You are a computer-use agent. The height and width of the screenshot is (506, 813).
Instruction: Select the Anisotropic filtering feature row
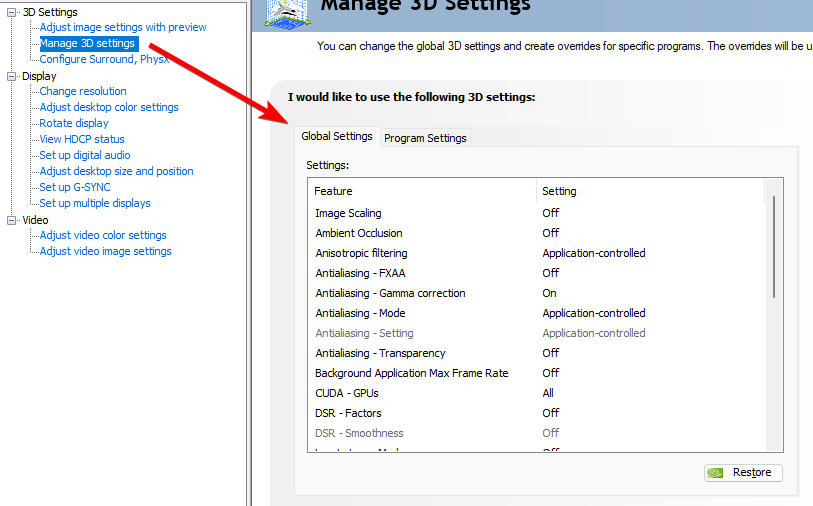(536, 254)
